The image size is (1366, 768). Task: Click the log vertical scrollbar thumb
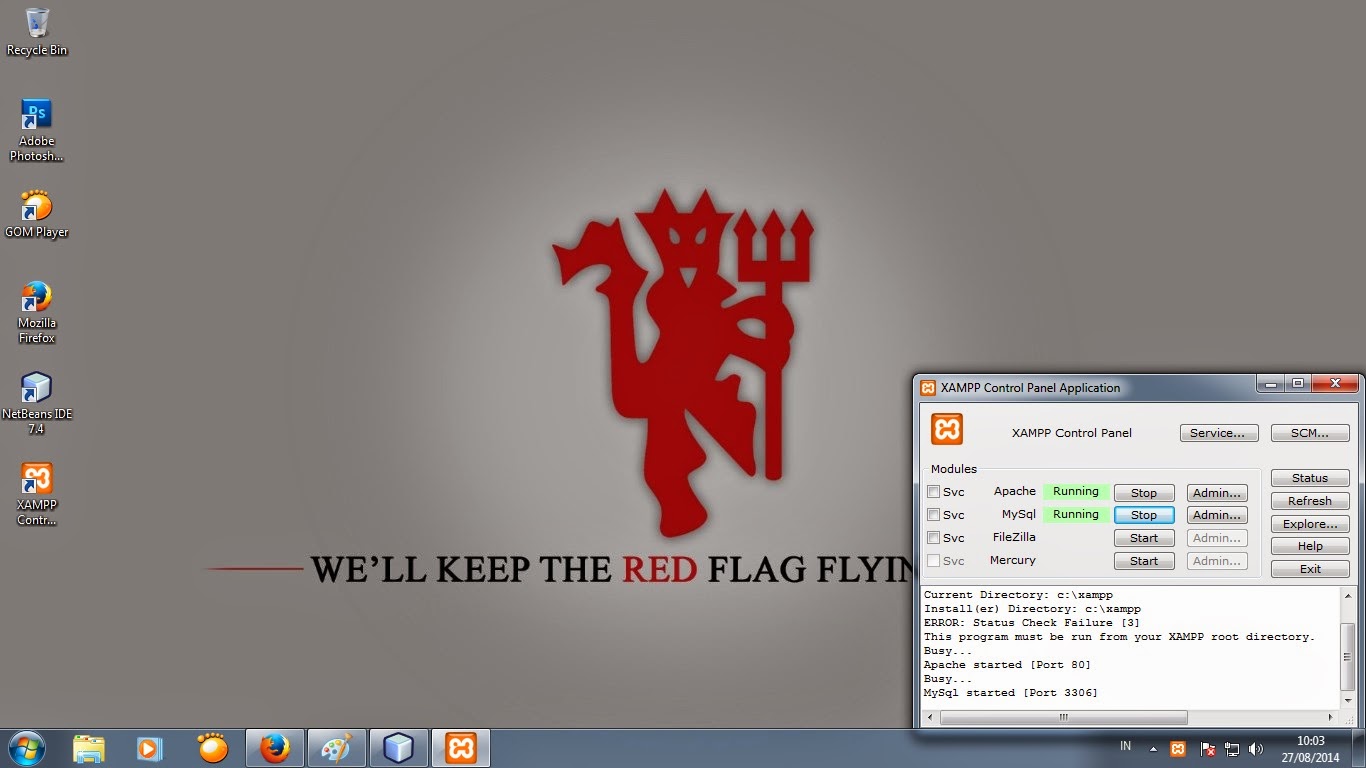coord(1348,655)
